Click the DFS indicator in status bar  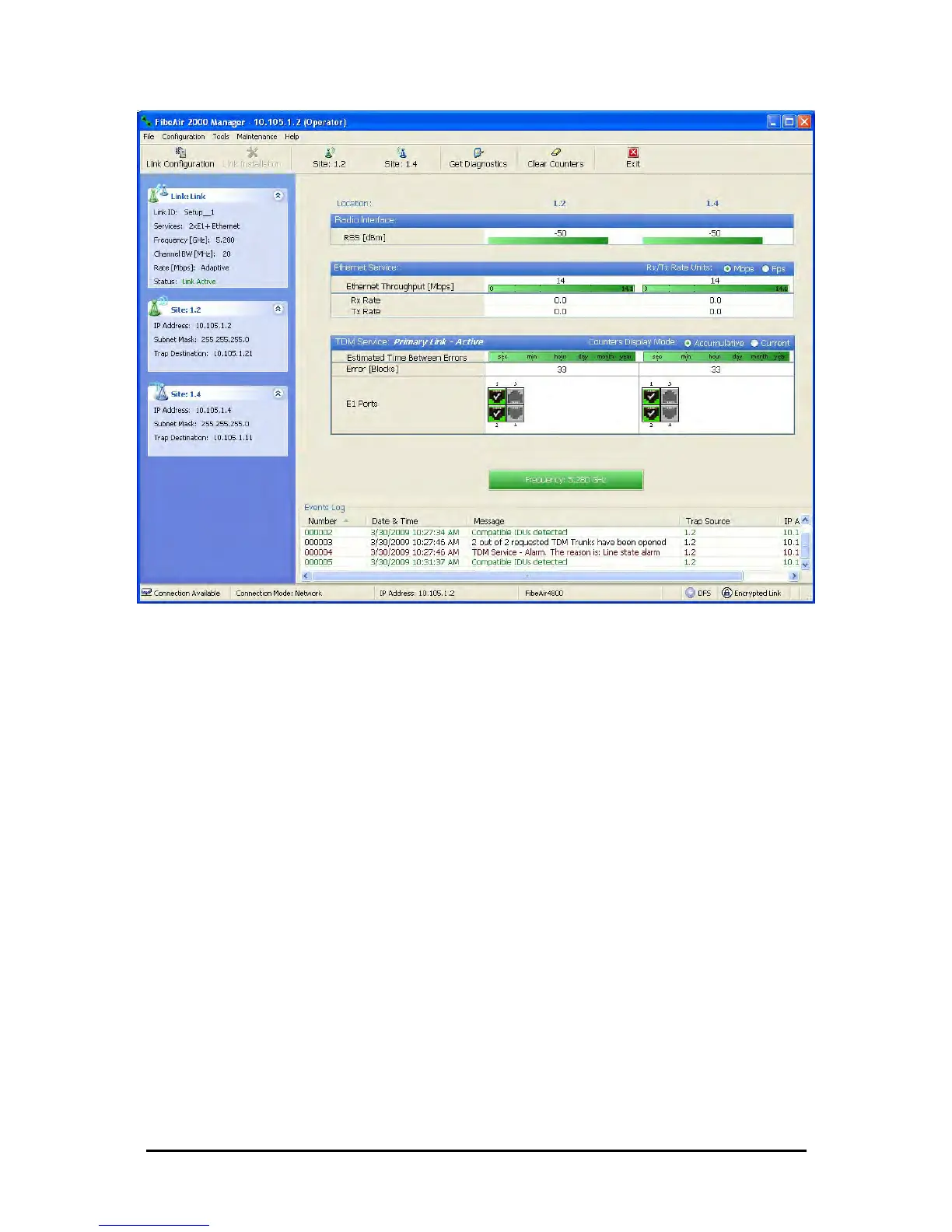[698, 593]
